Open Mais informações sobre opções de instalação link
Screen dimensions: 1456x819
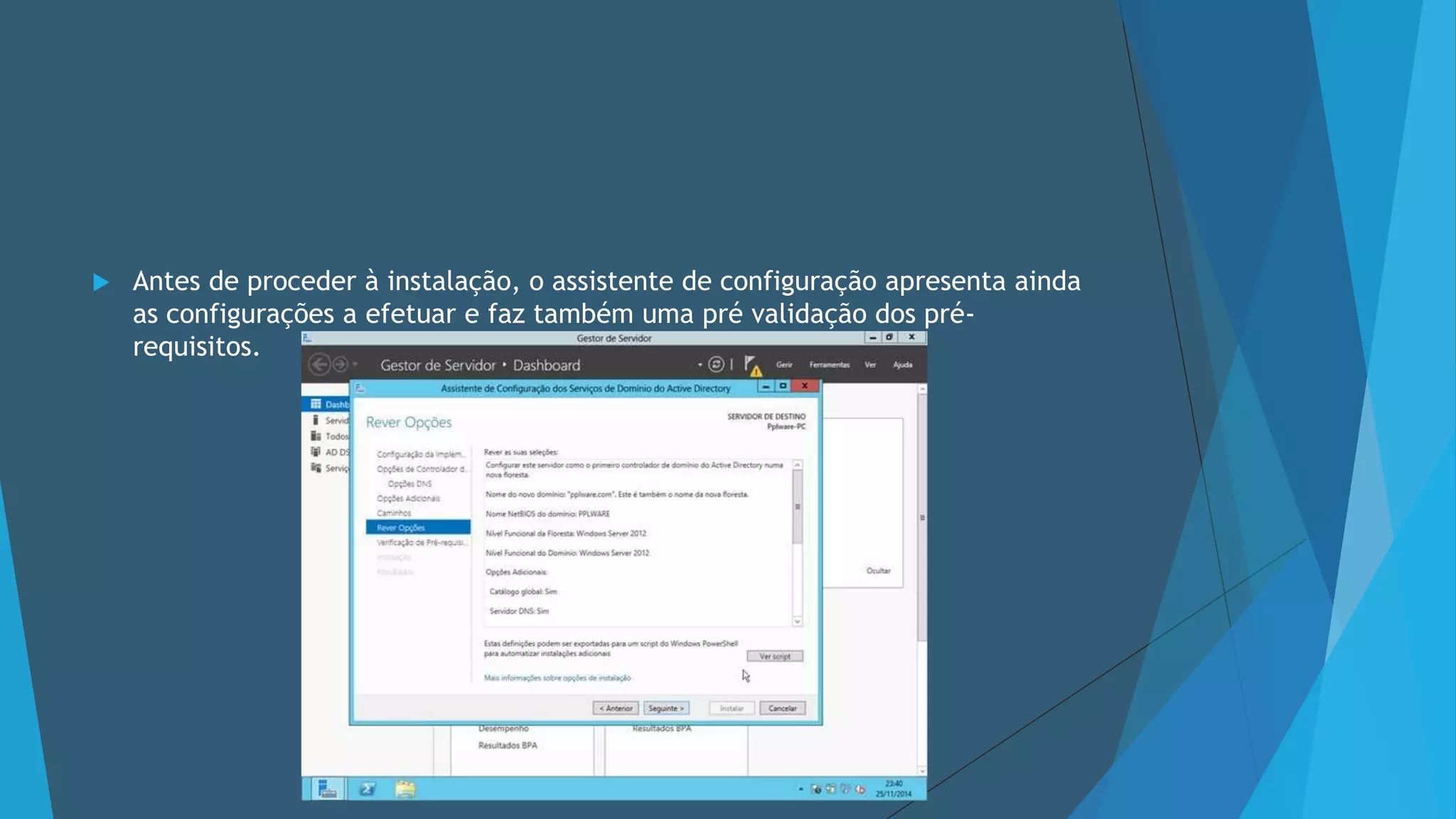tap(557, 678)
